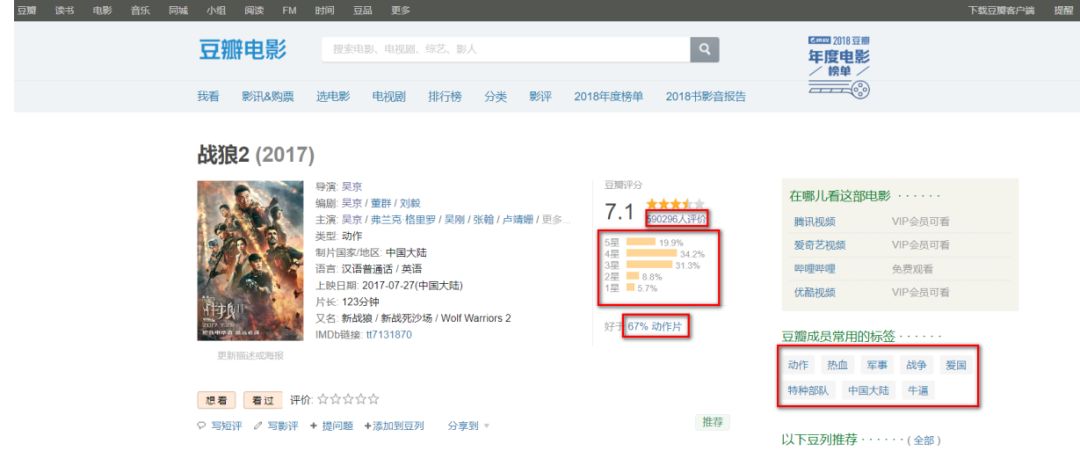The width and height of the screenshot is (1080, 451).
Task: Open the 选电影 tab
Action: [333, 96]
